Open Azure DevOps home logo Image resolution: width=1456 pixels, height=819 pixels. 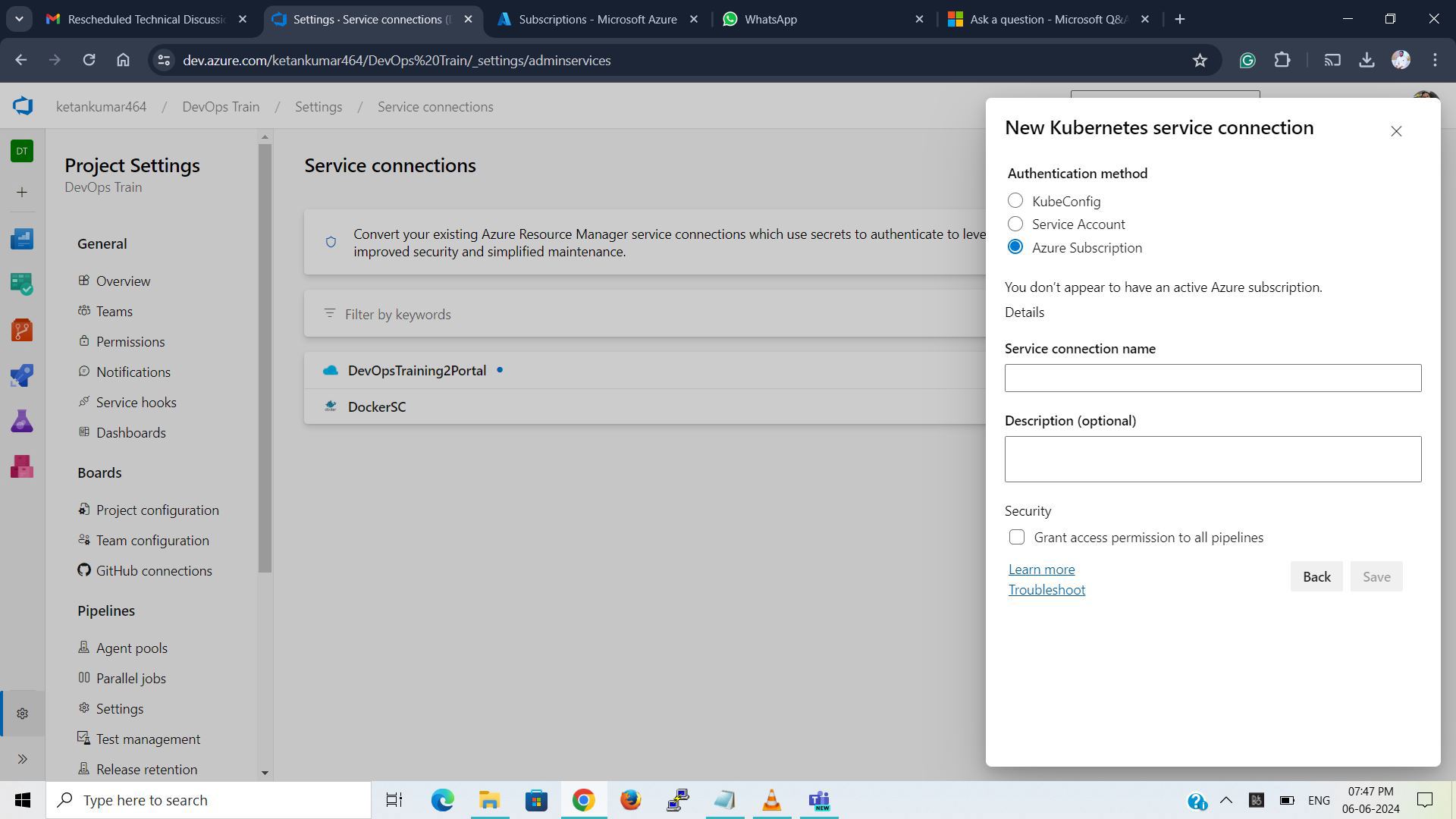(23, 106)
